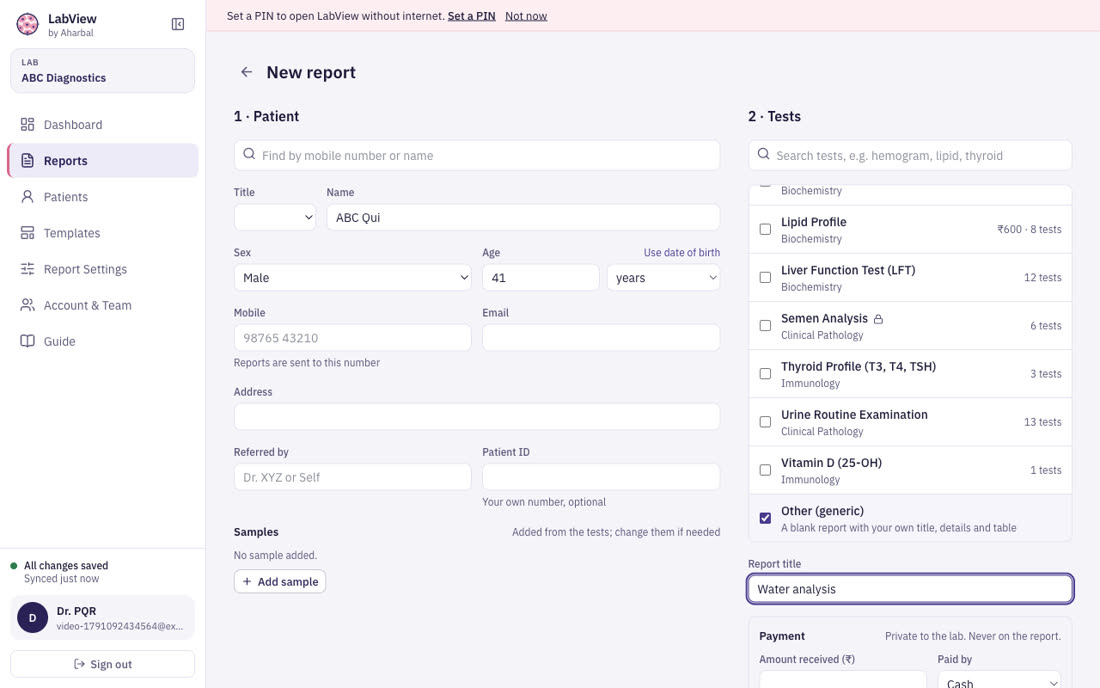The height and width of the screenshot is (688, 1100).
Task: Click the LabView logo icon
Action: 27,25
